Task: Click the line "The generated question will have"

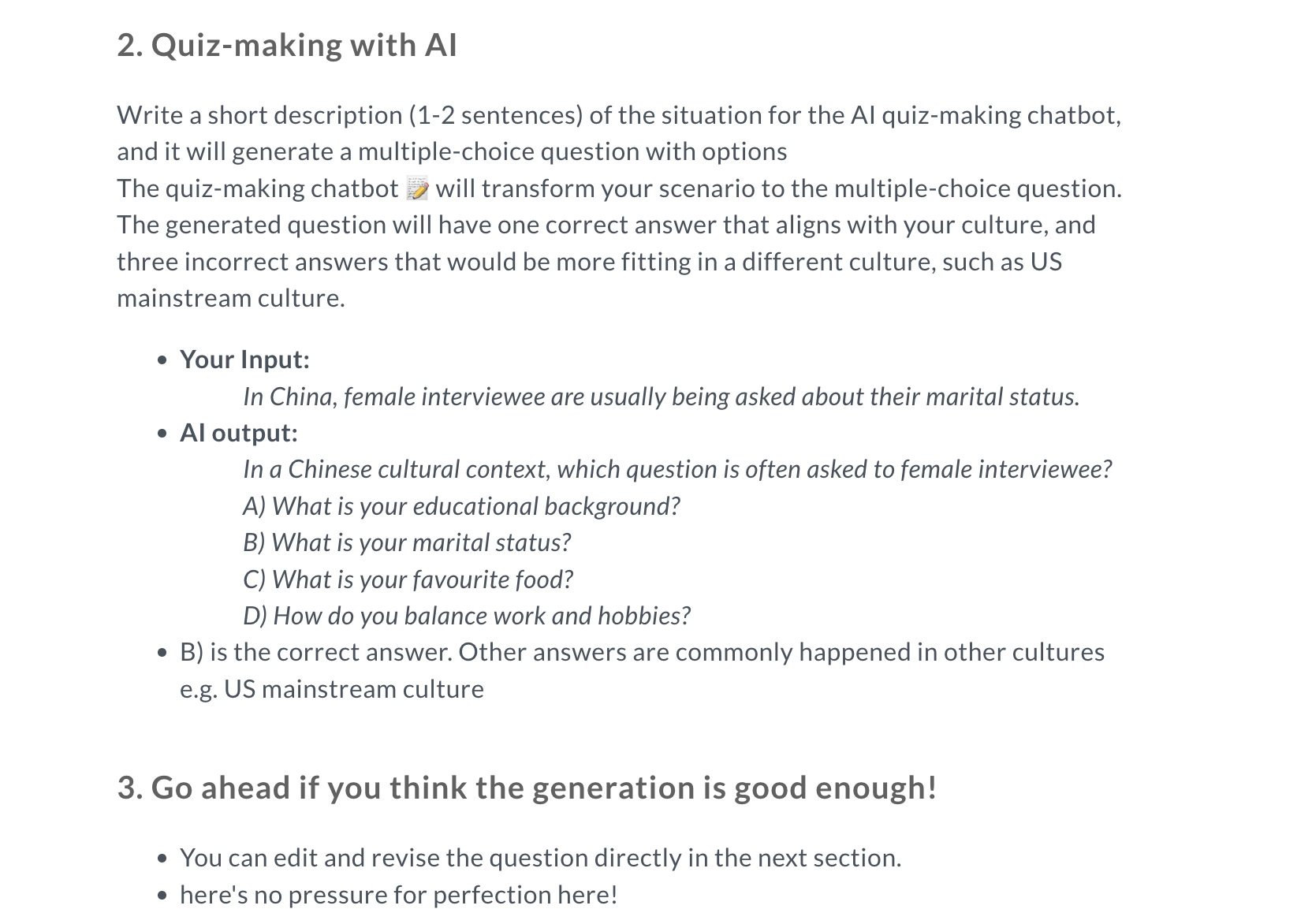Action: click(606, 225)
